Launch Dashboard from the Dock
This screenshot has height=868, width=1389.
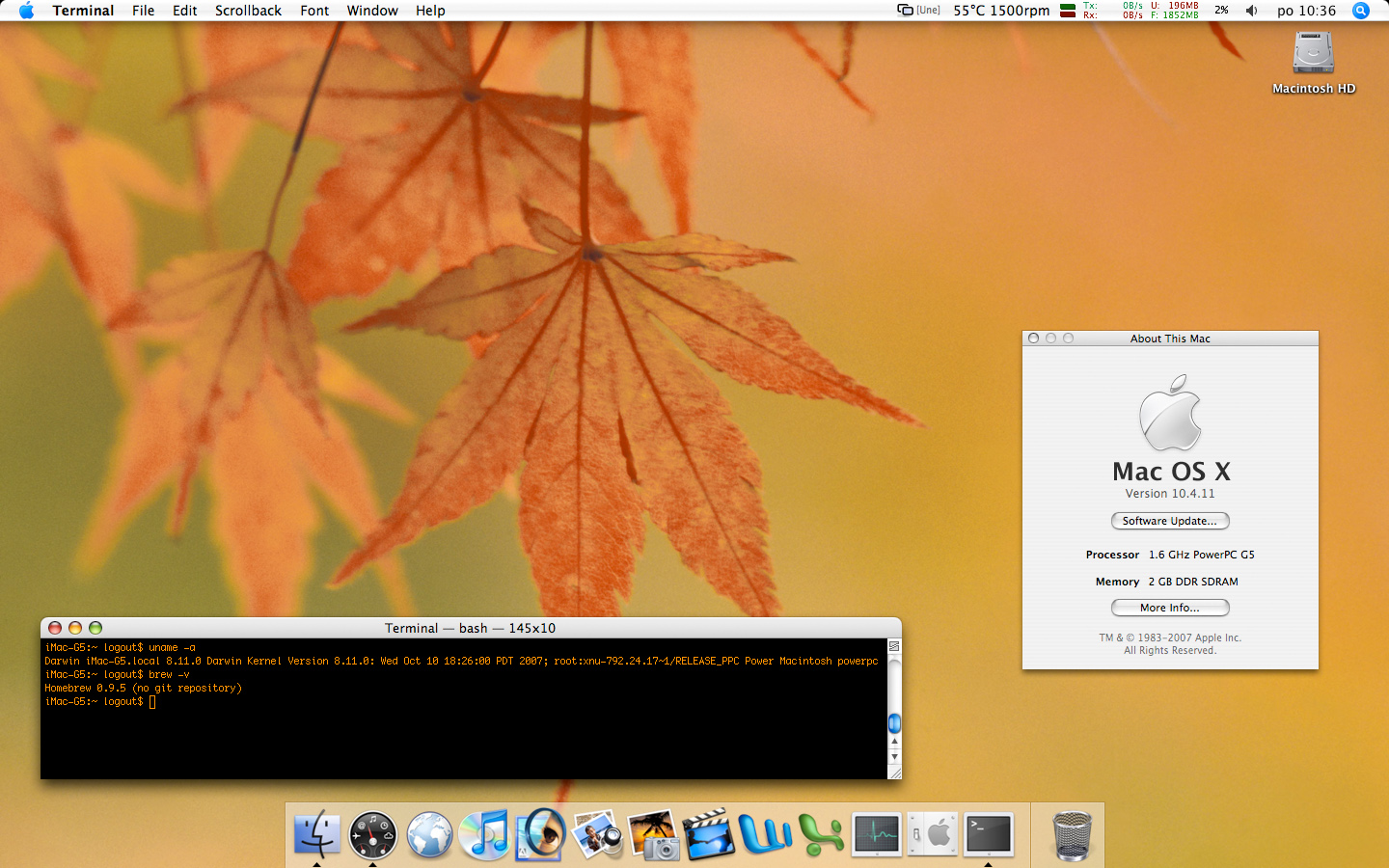click(372, 834)
